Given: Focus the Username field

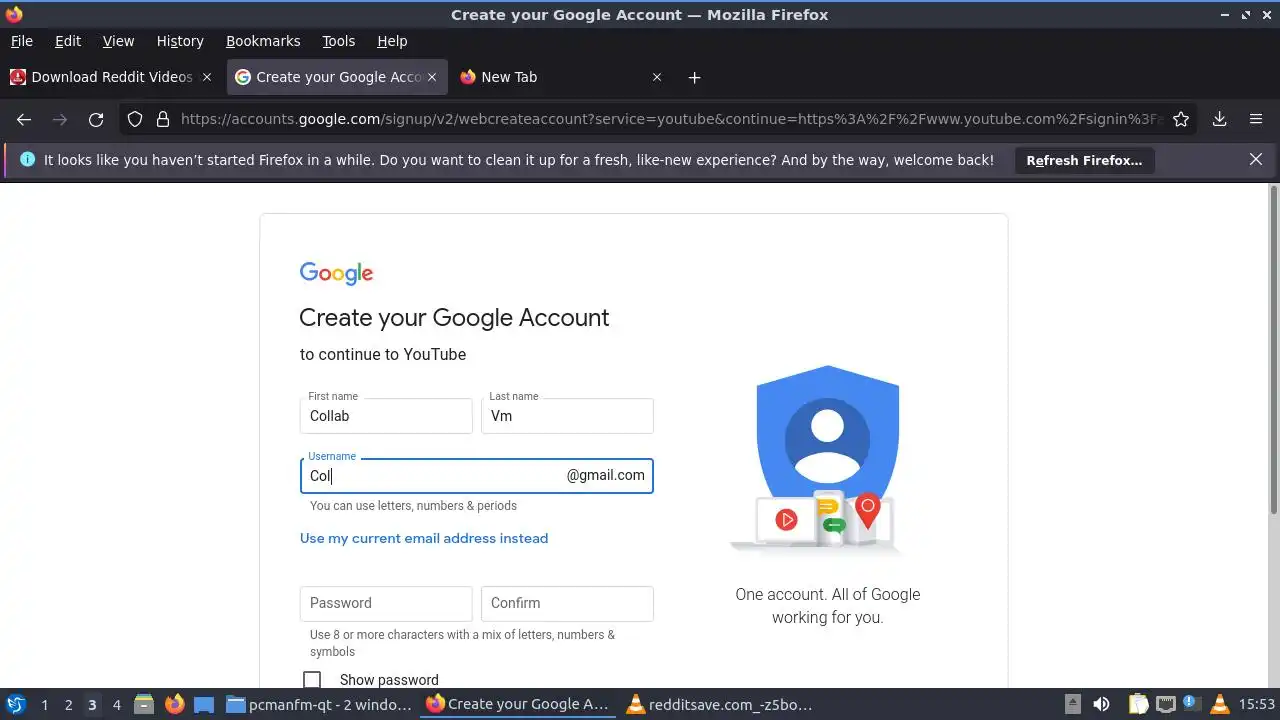Looking at the screenshot, I should click(476, 476).
